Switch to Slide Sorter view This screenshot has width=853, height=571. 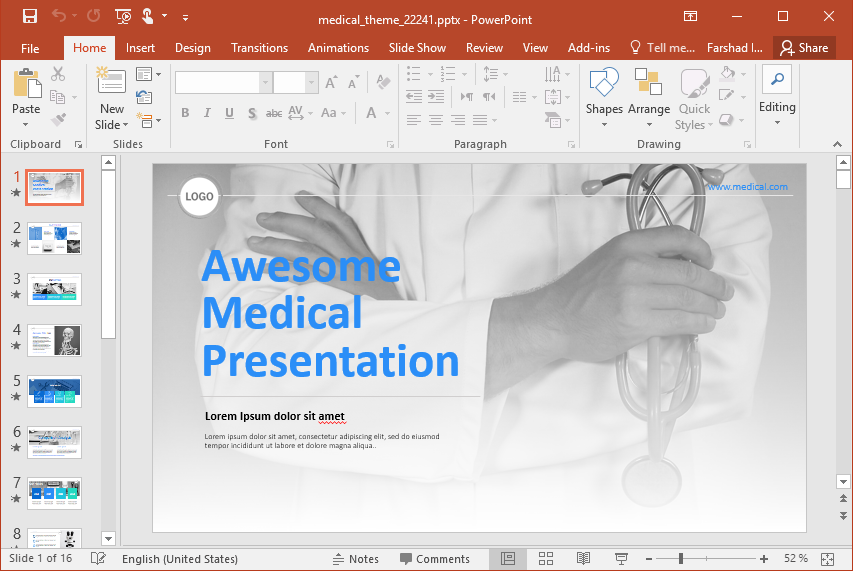tap(546, 559)
